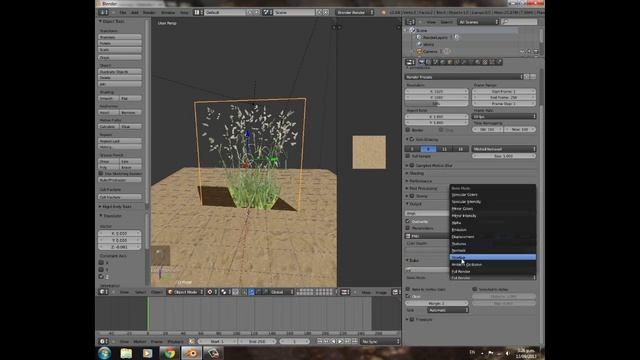The height and width of the screenshot is (360, 640).
Task: Jump to the end frame in timeline
Action: click(354, 341)
